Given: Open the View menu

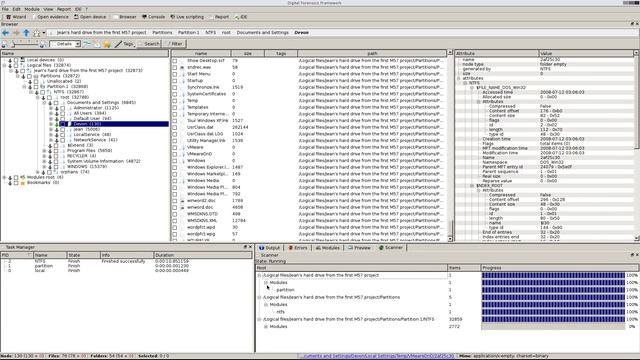Looking at the screenshot, I should pos(48,9).
